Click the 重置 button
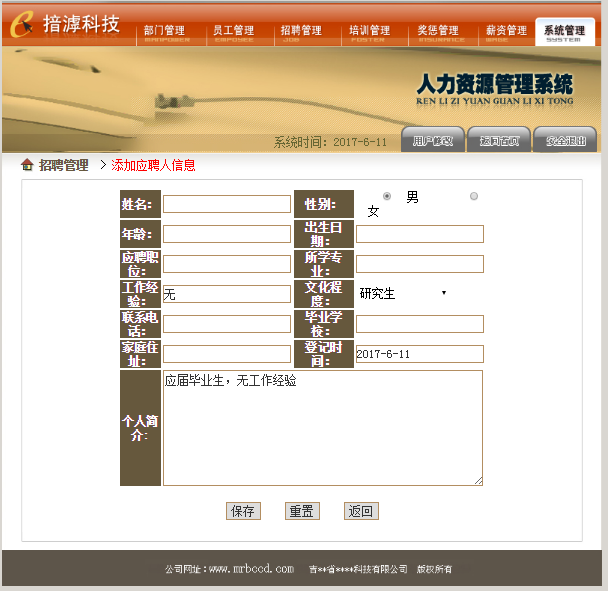Image resolution: width=608 pixels, height=591 pixels. [x=302, y=511]
